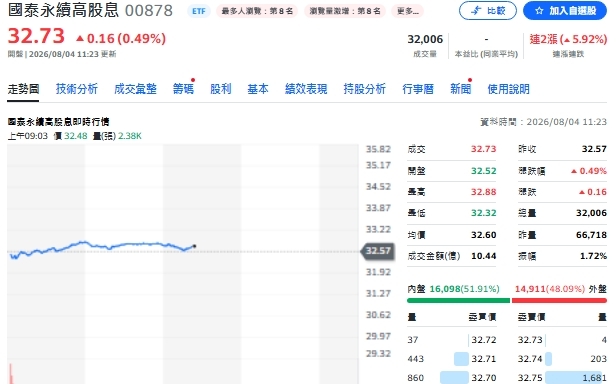Click the ask price 32.74
Screen dimensions: 616x384
tap(530, 359)
